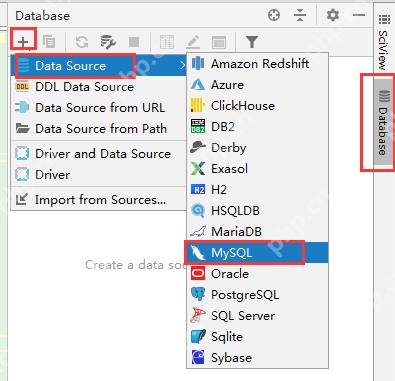Click the Stop square icon
Viewport: 395px width, 381px height.
(134, 42)
